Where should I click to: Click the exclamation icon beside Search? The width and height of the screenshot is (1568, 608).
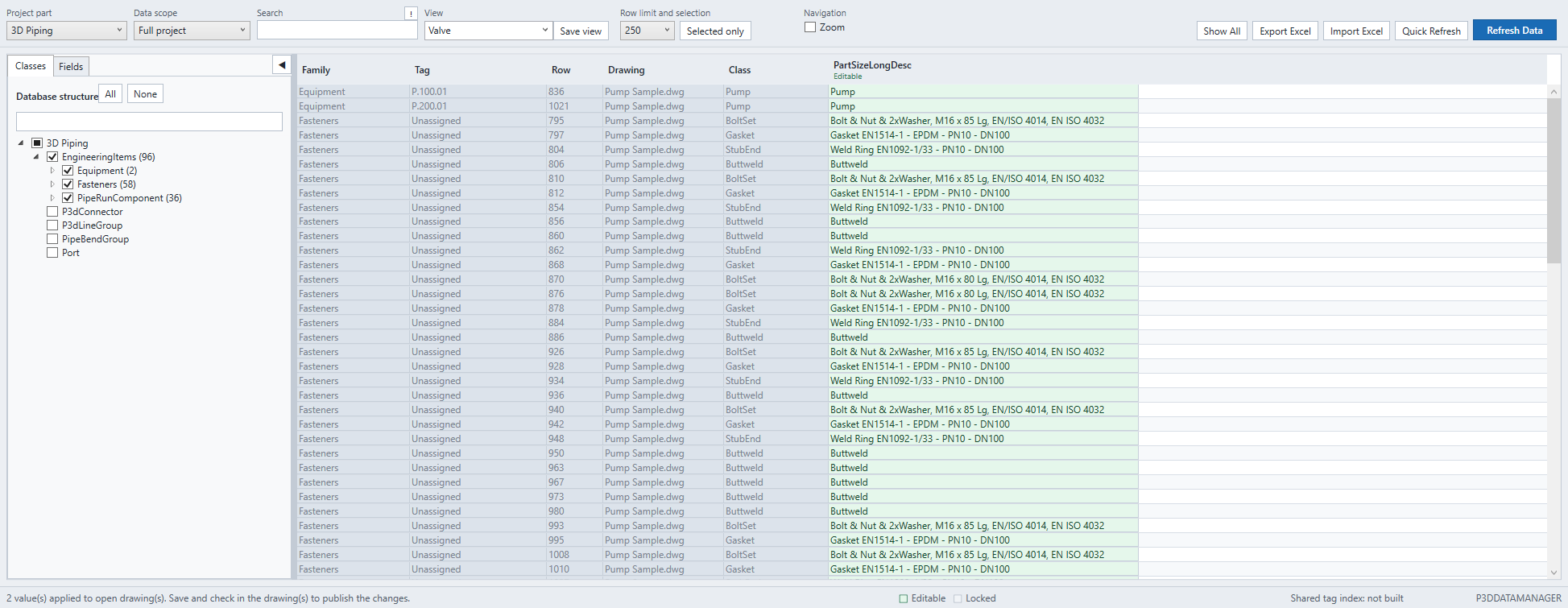(411, 13)
